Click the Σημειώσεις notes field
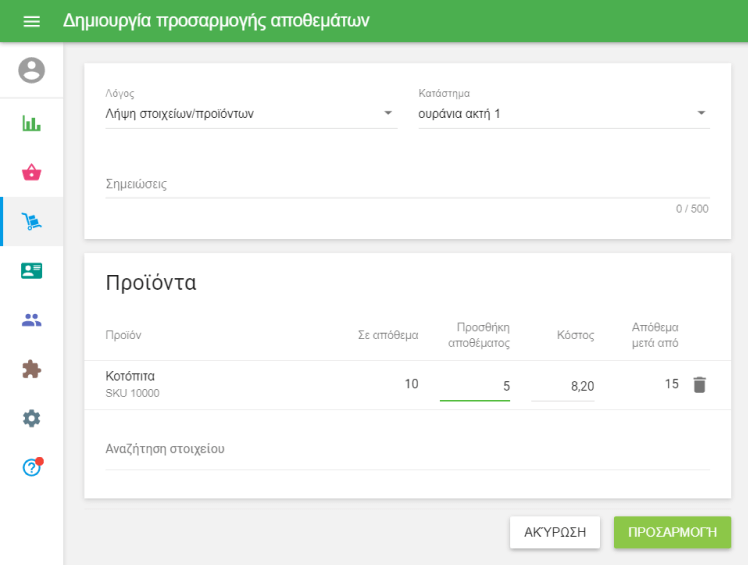The width and height of the screenshot is (748, 565). 407,184
